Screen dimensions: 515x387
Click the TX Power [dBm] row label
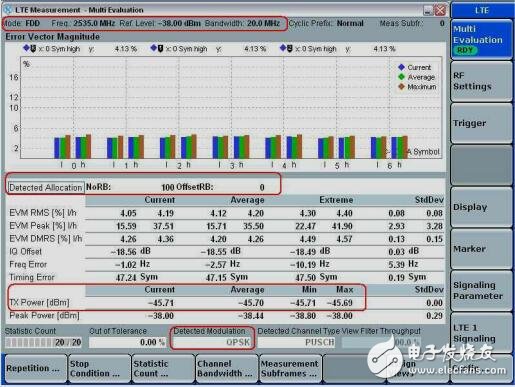(x=39, y=303)
